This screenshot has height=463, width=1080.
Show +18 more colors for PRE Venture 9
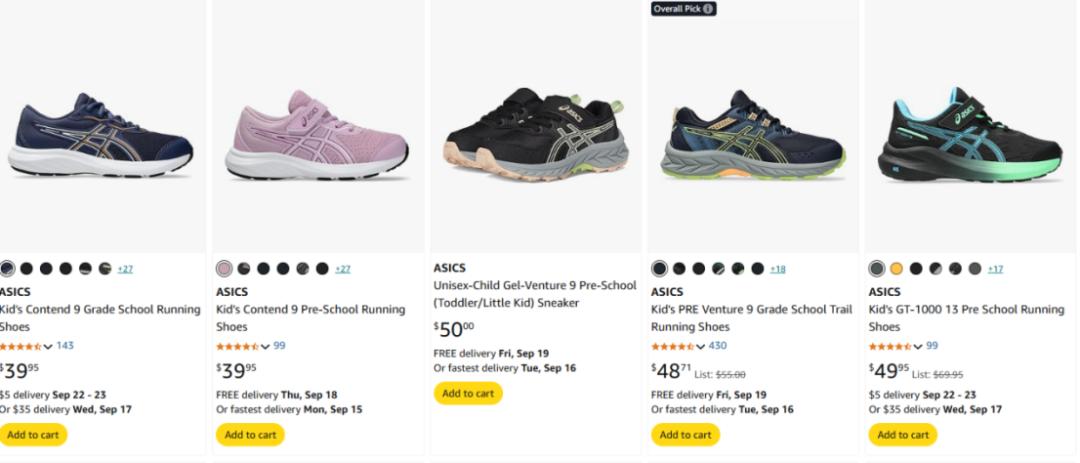click(x=778, y=269)
